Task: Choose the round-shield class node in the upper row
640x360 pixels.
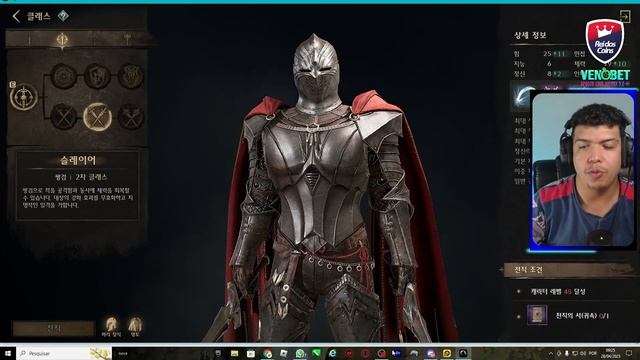Action: (x=63, y=76)
